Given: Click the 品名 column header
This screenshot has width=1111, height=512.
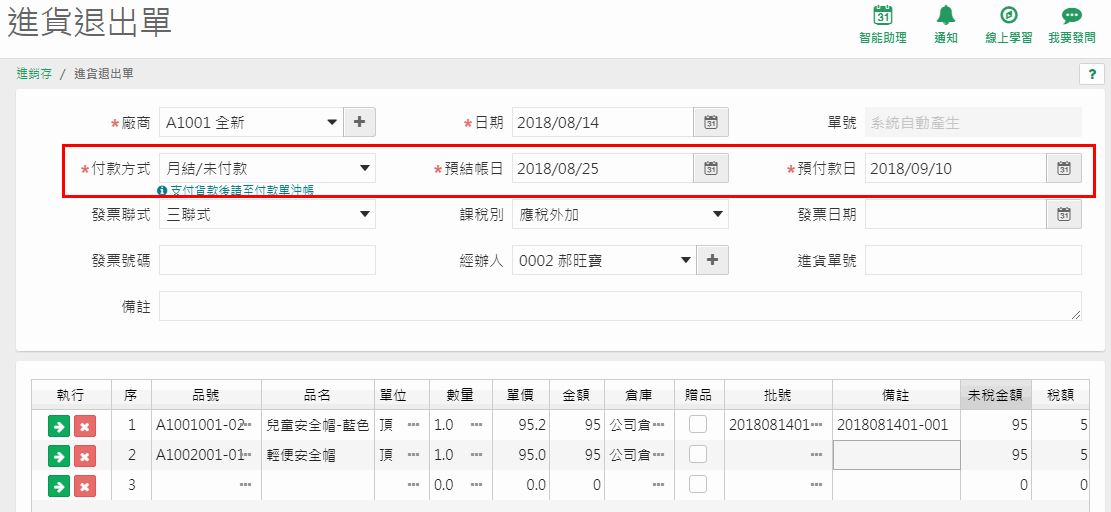Looking at the screenshot, I should 317,395.
